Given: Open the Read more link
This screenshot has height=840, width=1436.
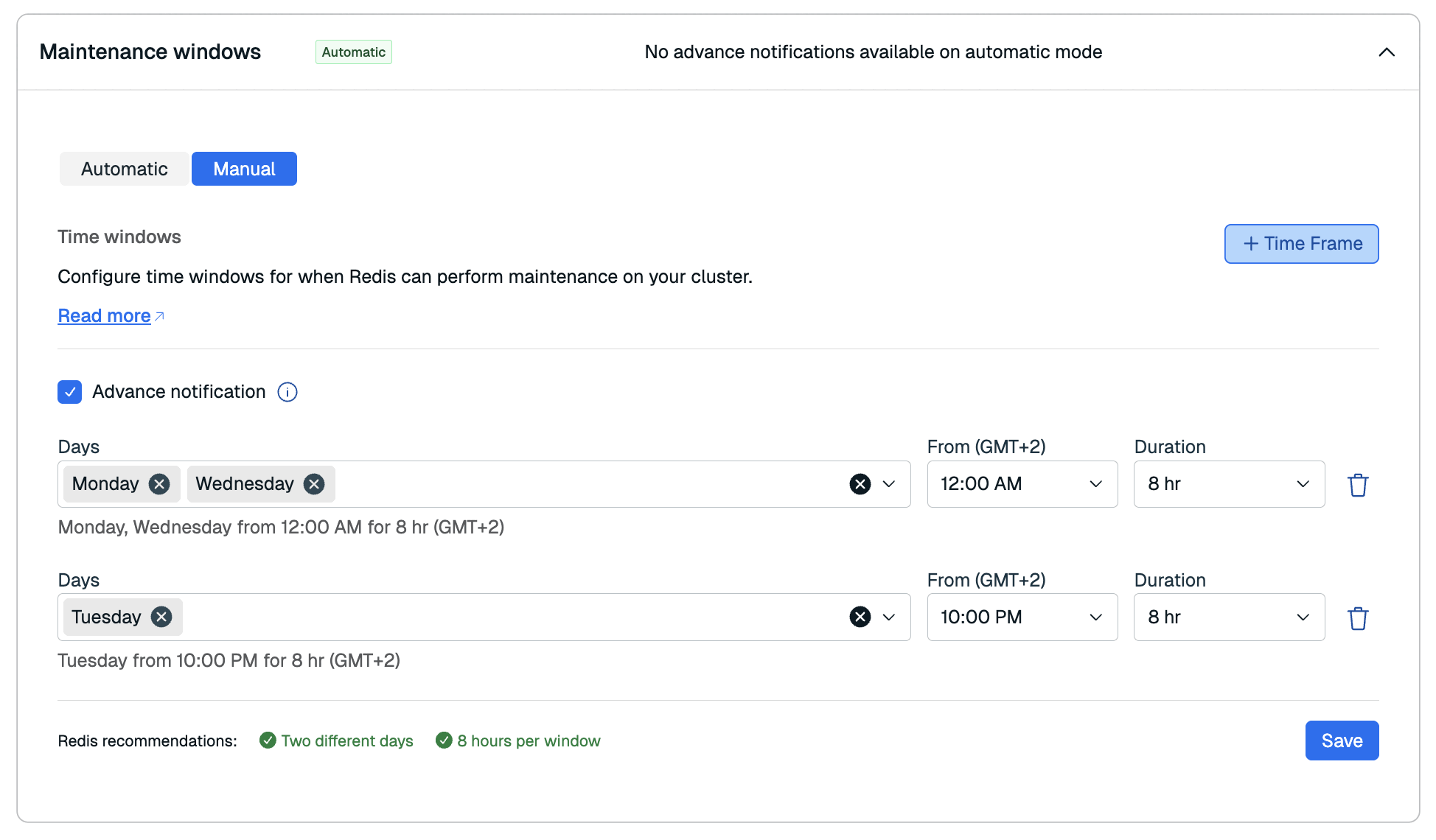Looking at the screenshot, I should tap(105, 316).
